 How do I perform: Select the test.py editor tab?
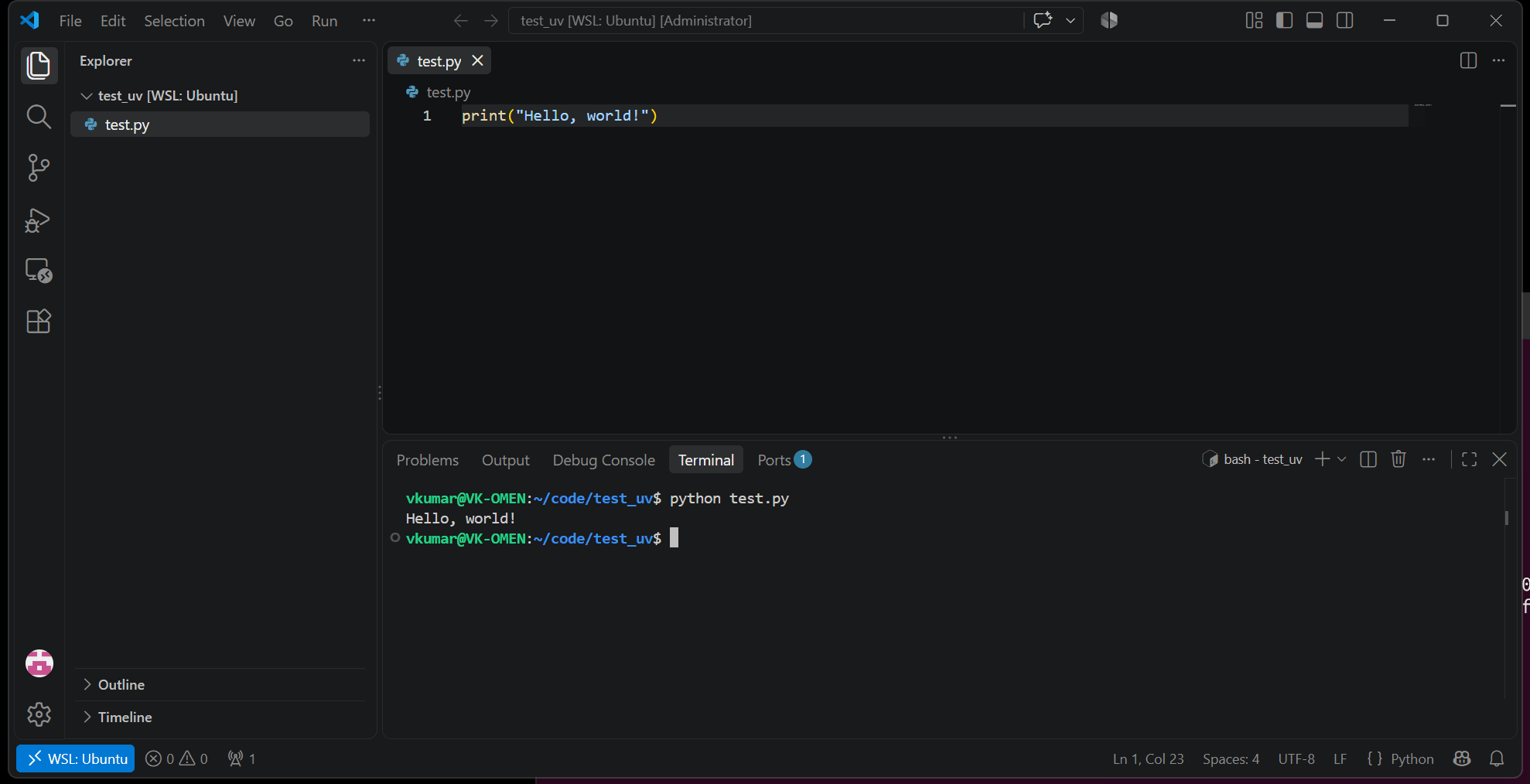coord(439,61)
